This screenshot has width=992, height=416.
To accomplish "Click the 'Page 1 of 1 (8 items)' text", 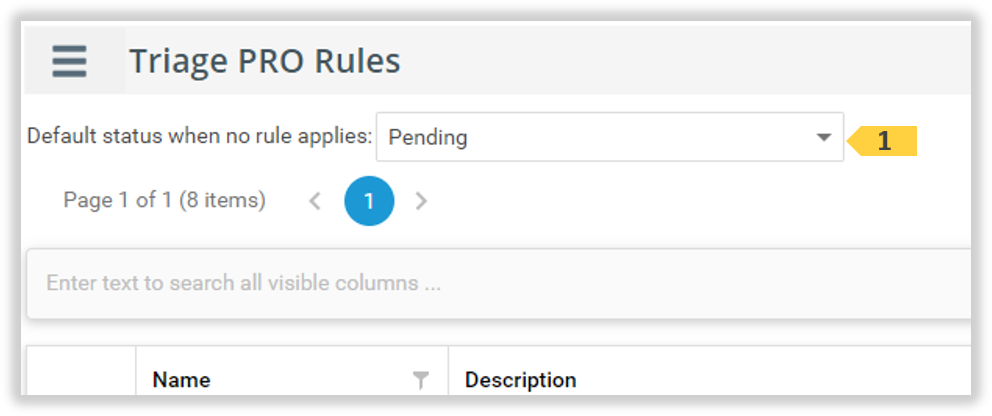I will [x=164, y=200].
